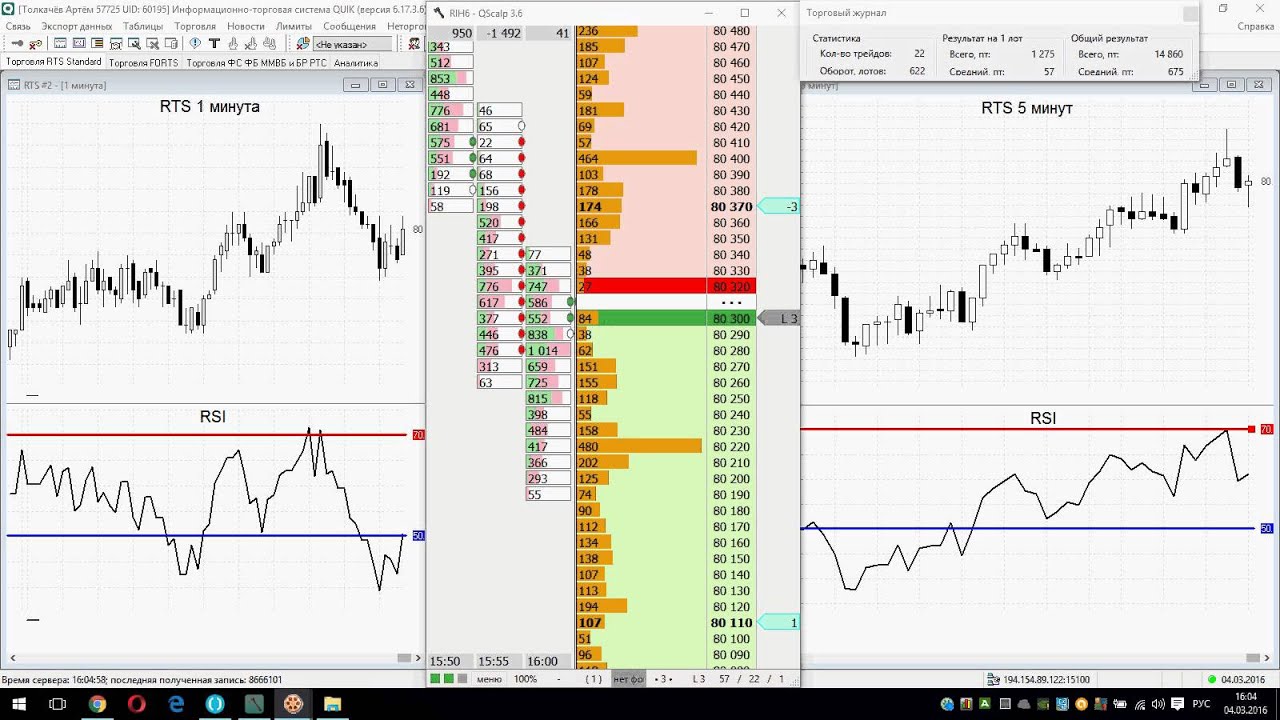Click the second green square in QScalp status bar
Screen dimensions: 1280x720
(448, 679)
